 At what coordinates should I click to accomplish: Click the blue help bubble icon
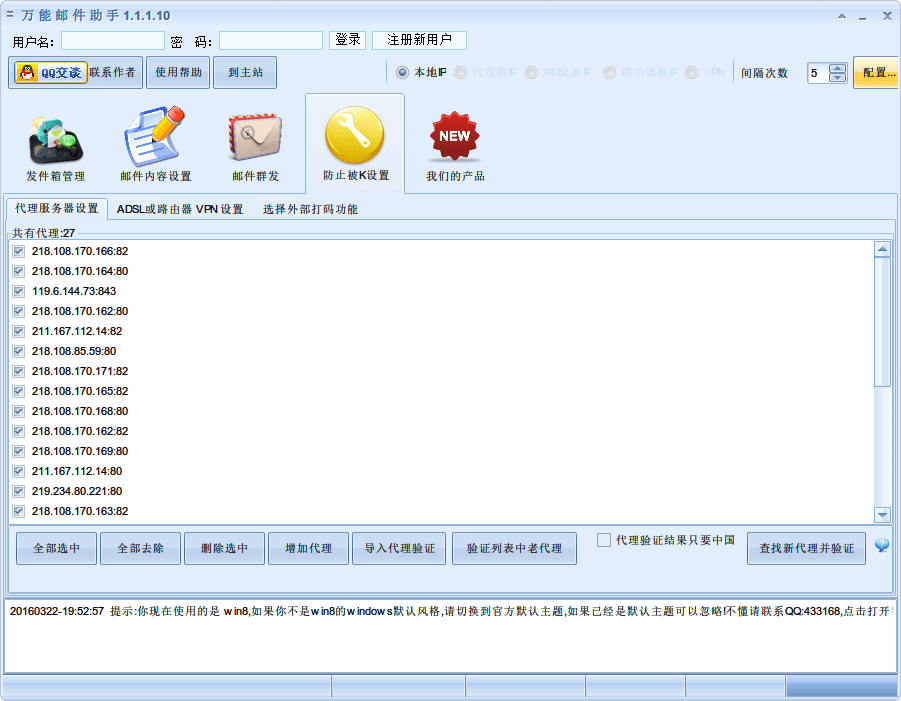882,545
